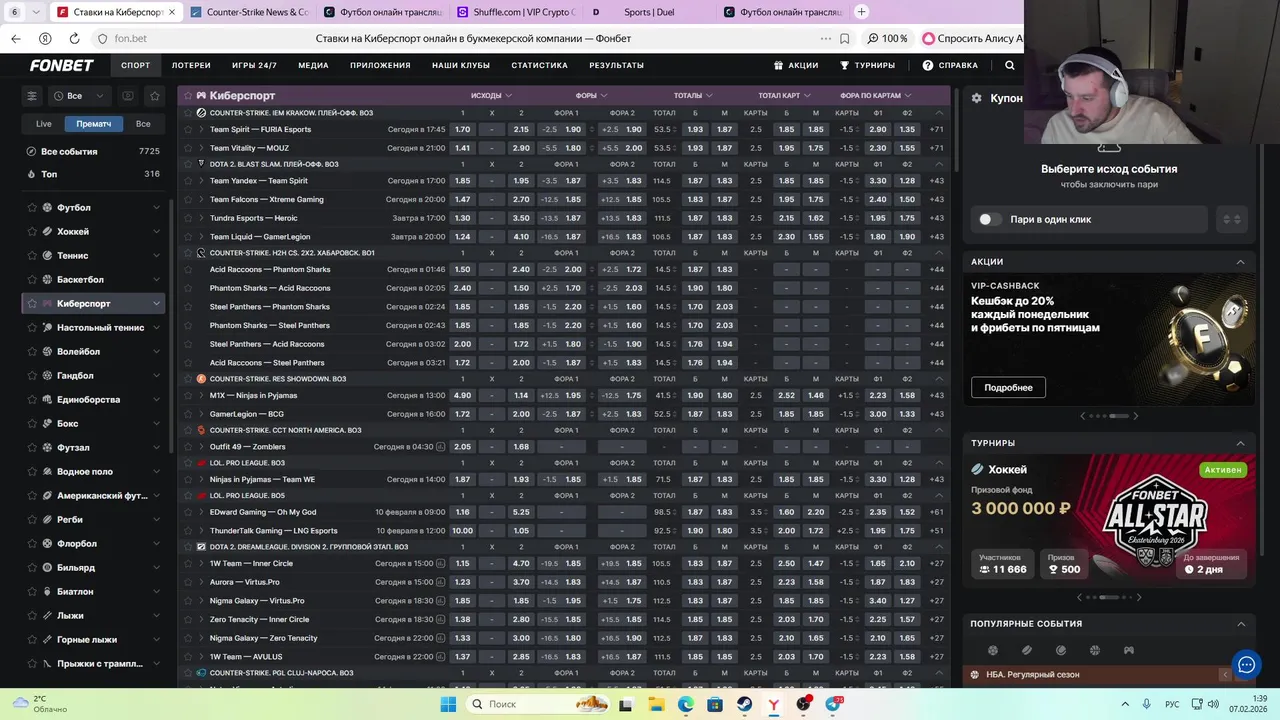Click the football icon in popular events
This screenshot has width=1280, height=720.
[x=992, y=650]
